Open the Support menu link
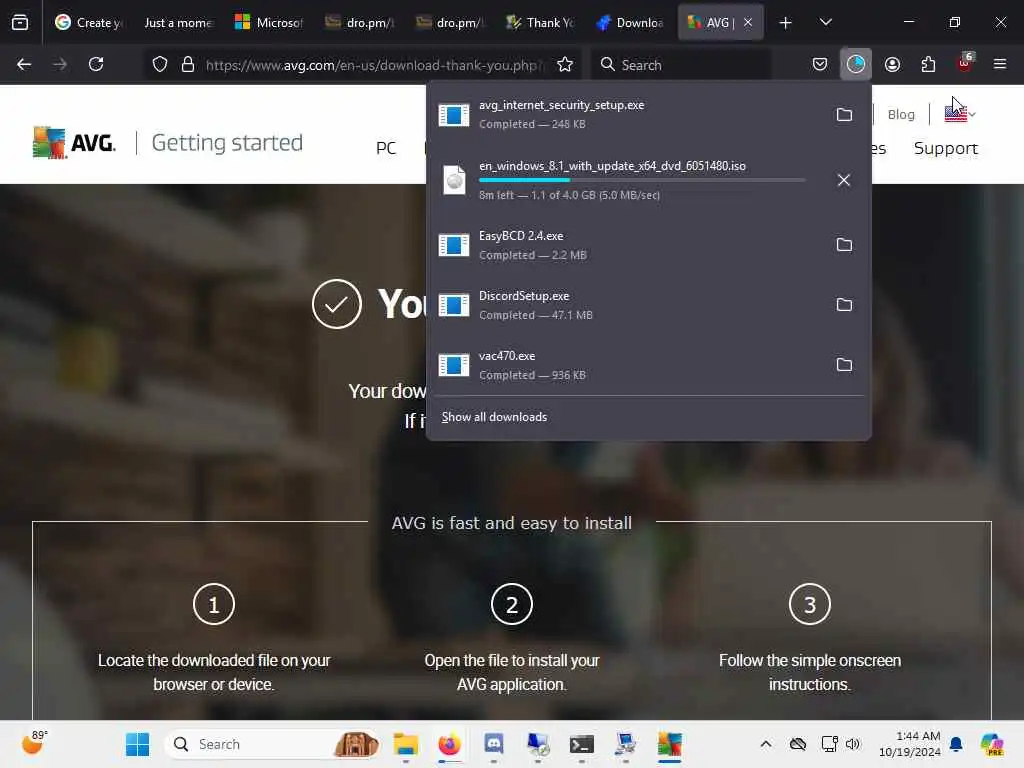 (946, 148)
